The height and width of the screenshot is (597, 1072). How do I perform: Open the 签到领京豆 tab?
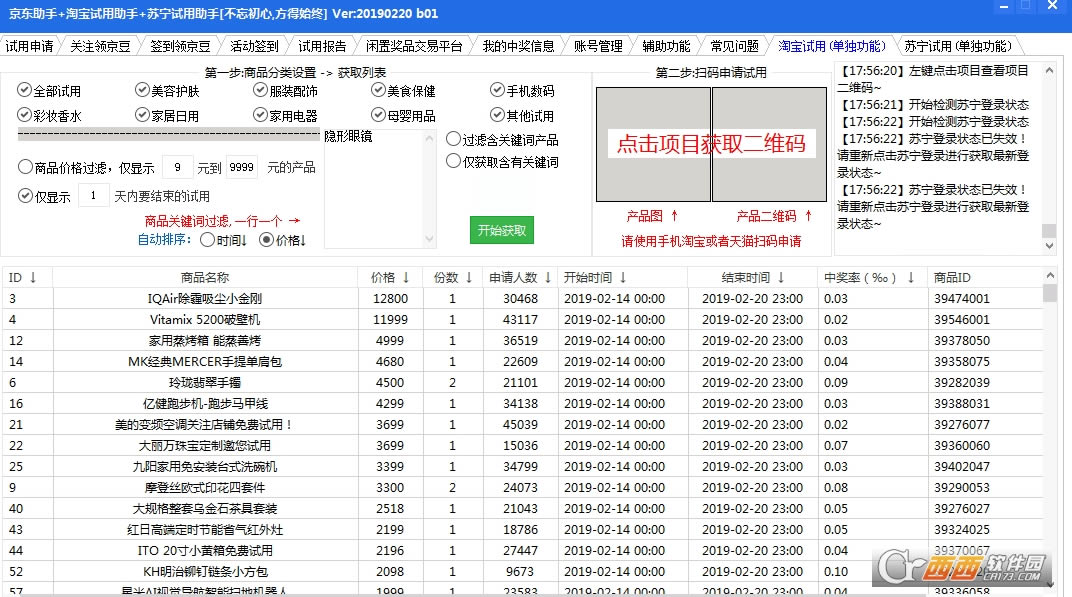180,46
